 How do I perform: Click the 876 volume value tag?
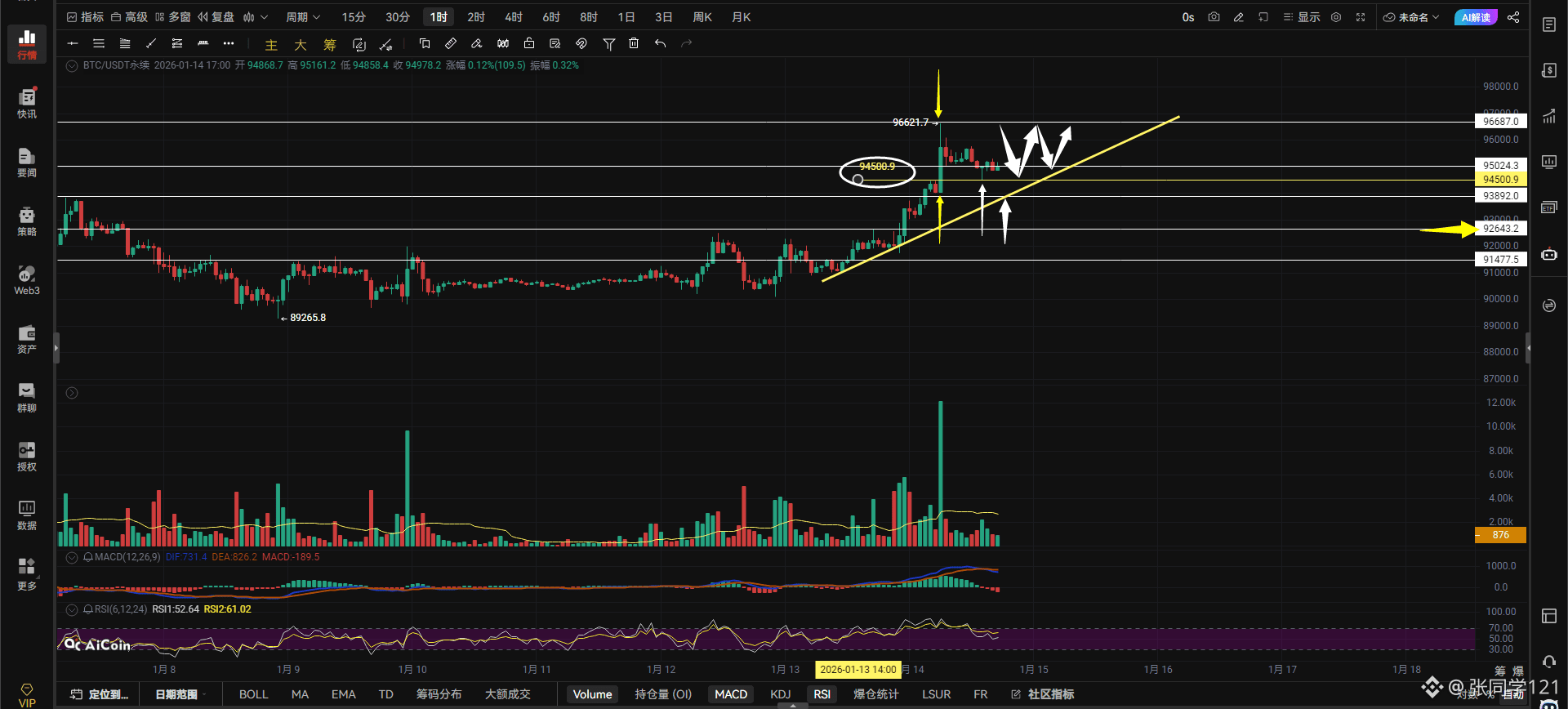(x=1501, y=535)
